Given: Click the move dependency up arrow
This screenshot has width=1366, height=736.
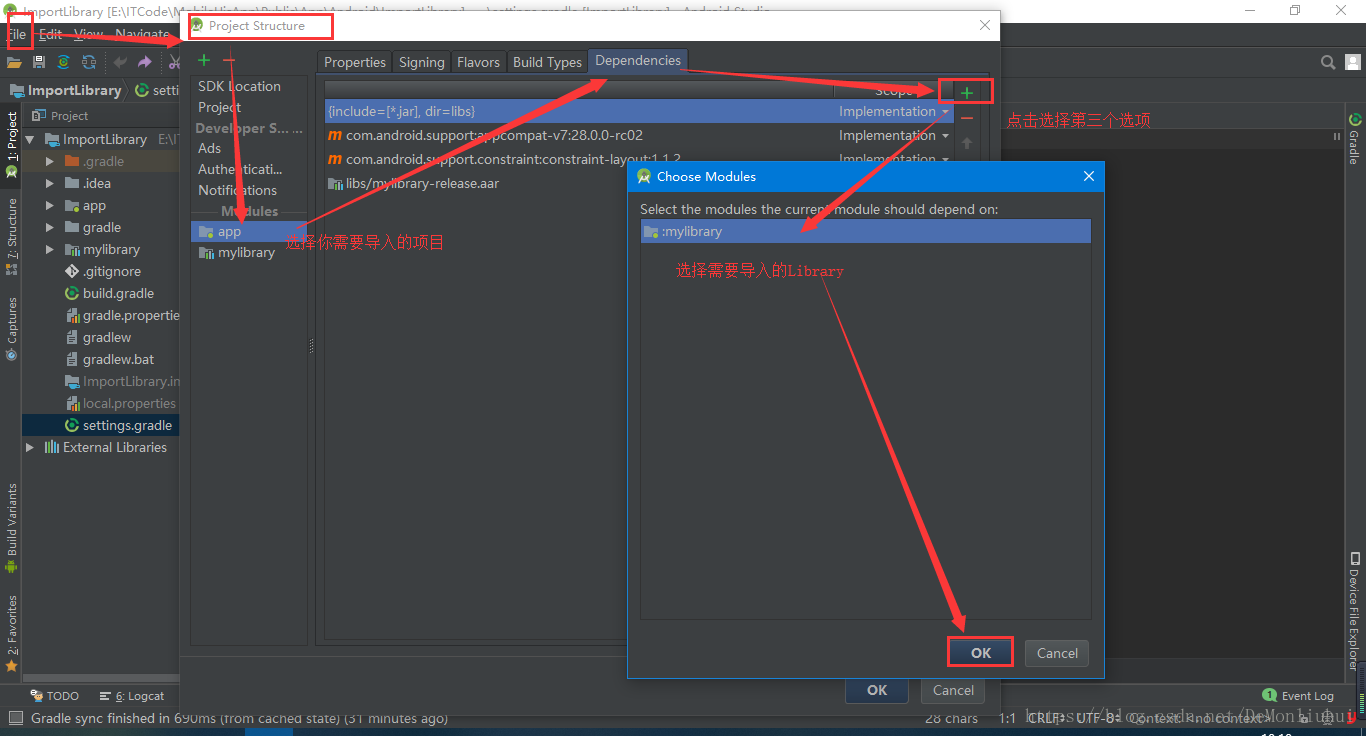Looking at the screenshot, I should 966,143.
